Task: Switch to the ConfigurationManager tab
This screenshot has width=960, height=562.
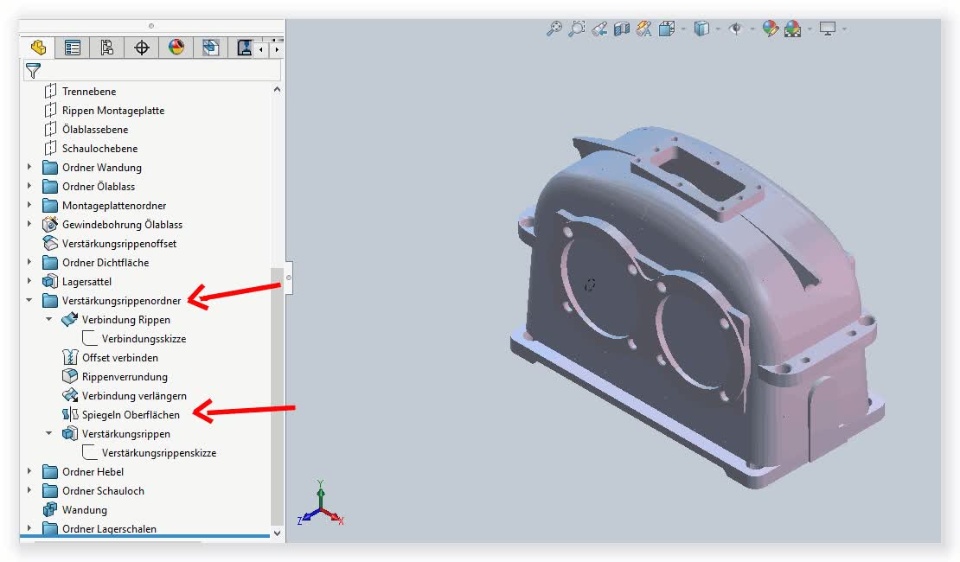Action: 107,48
